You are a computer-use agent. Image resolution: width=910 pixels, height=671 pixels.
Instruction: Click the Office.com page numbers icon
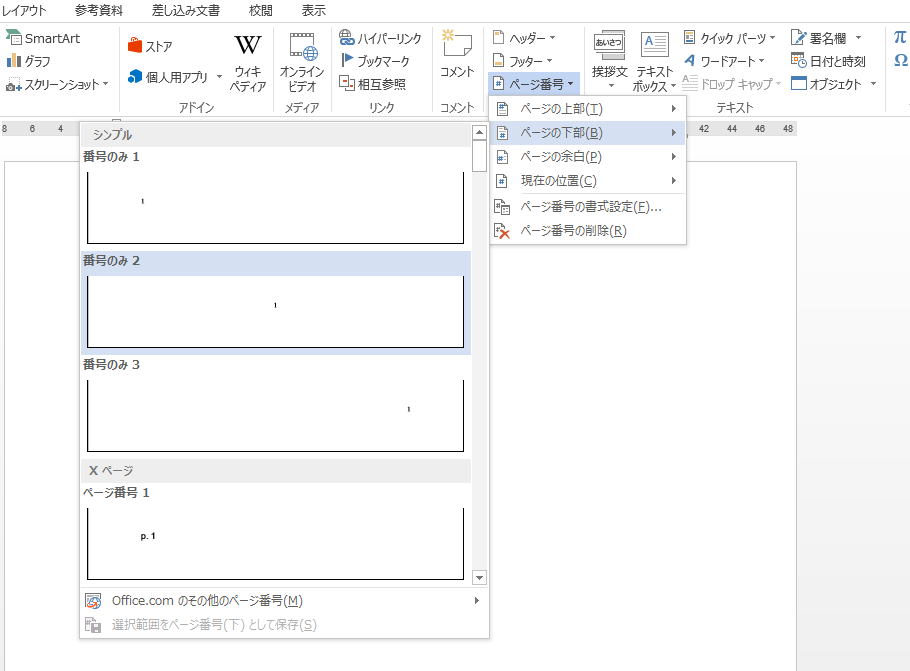tap(93, 601)
